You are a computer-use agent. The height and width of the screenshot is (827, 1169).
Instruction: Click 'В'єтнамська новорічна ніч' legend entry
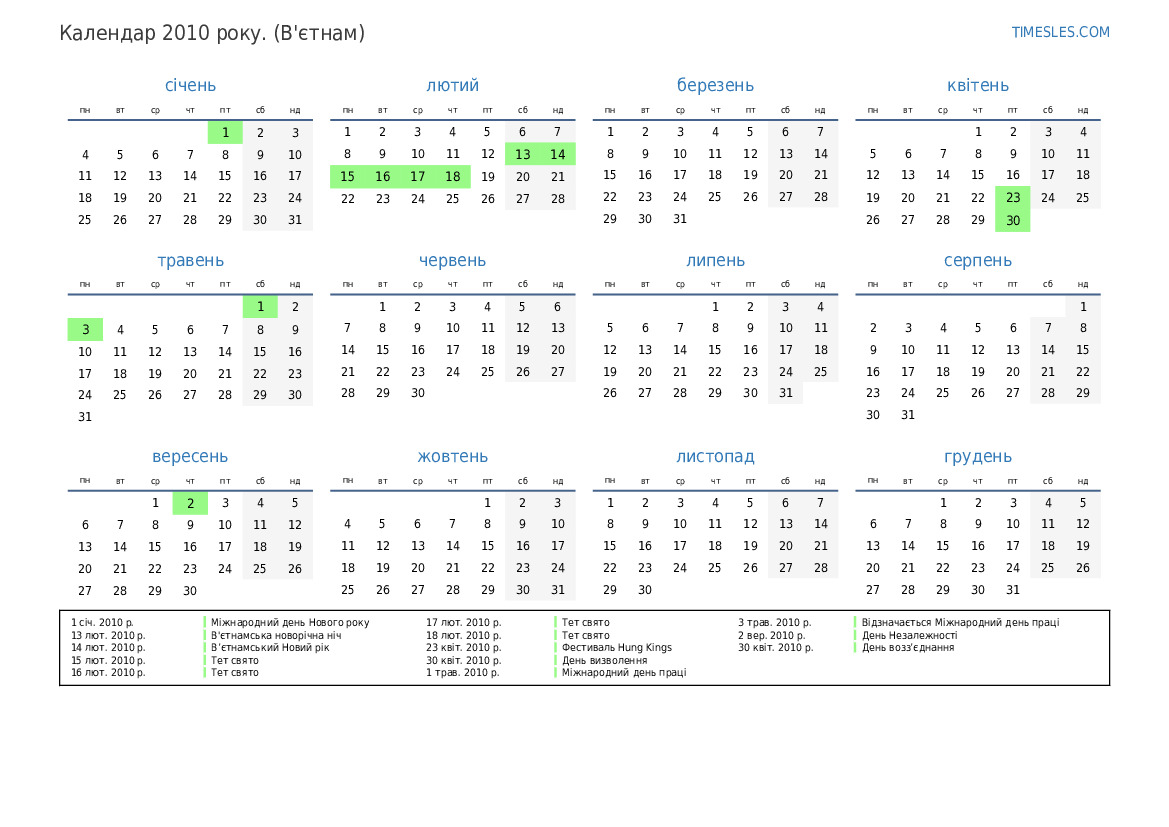point(276,636)
